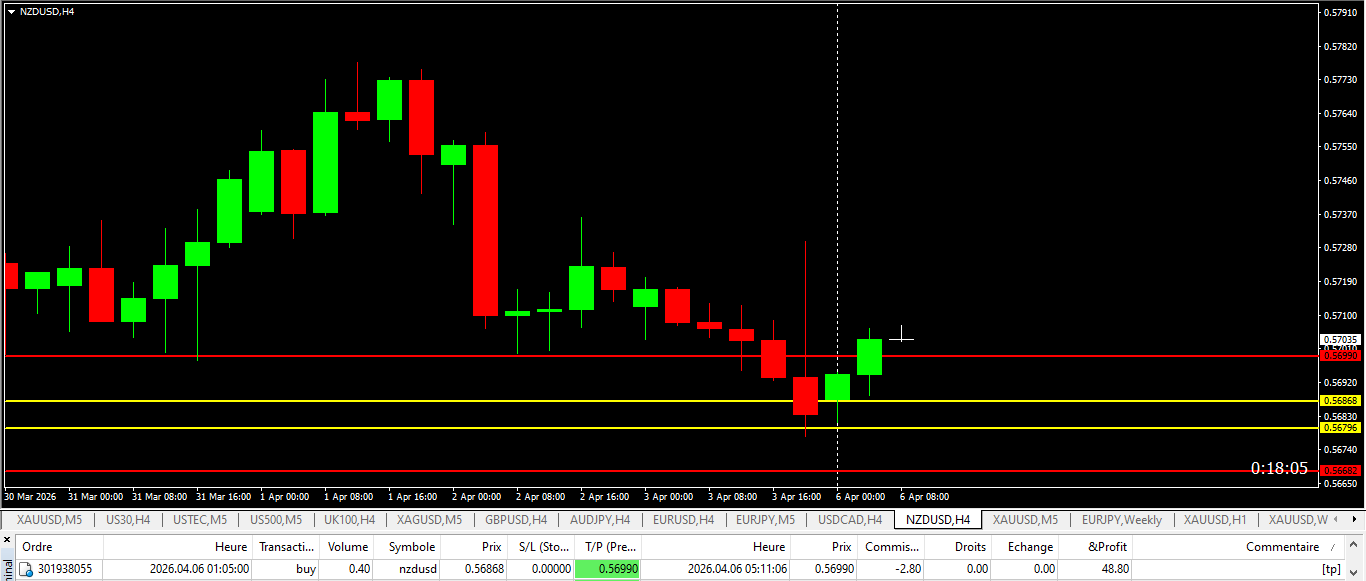Screen dimensions: 1366x581
Task: Click the order document icon beside 301938055
Action: pyautogui.click(x=27, y=569)
